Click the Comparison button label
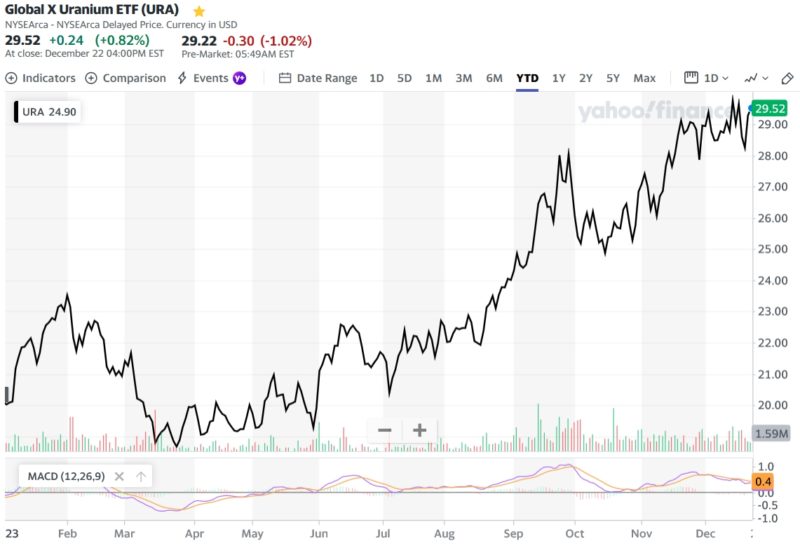 (x=134, y=78)
